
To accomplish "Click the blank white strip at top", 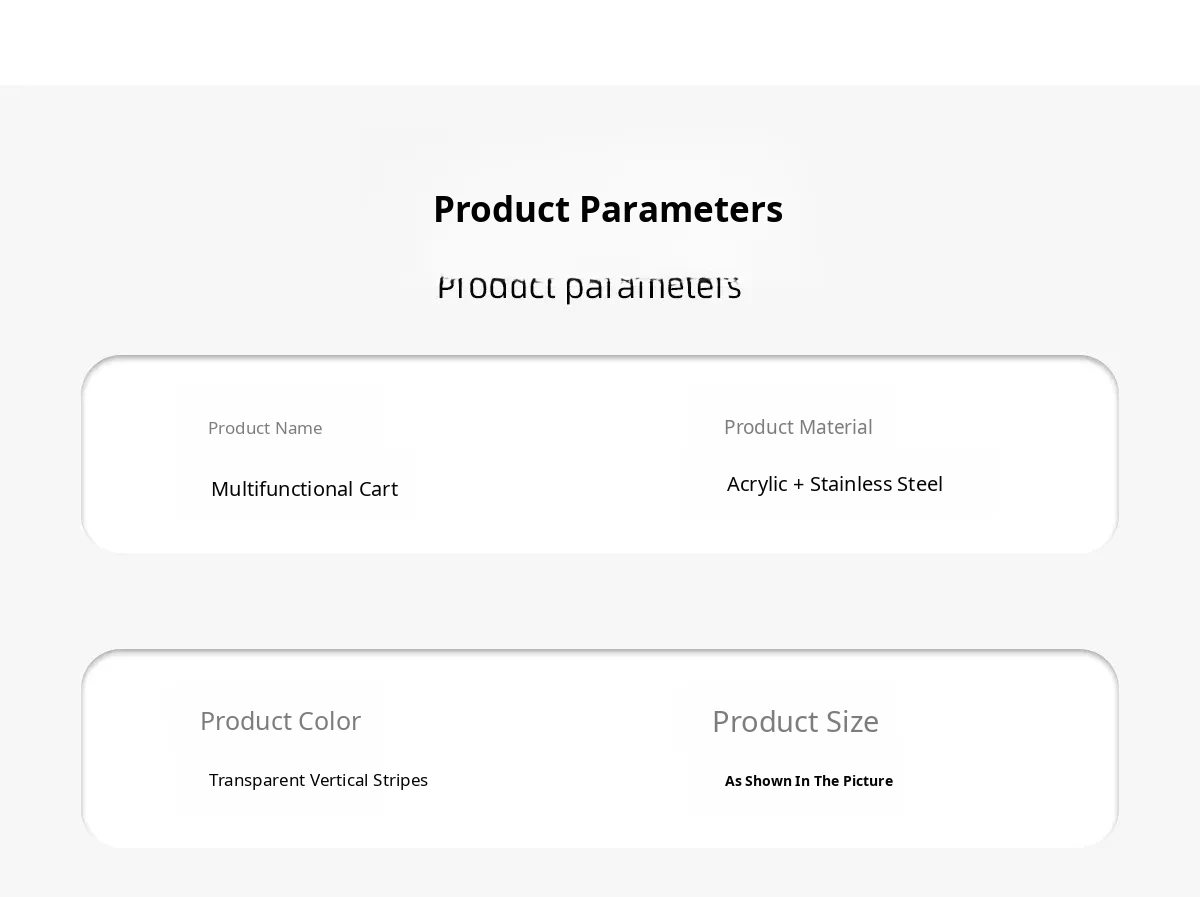I will click(600, 42).
